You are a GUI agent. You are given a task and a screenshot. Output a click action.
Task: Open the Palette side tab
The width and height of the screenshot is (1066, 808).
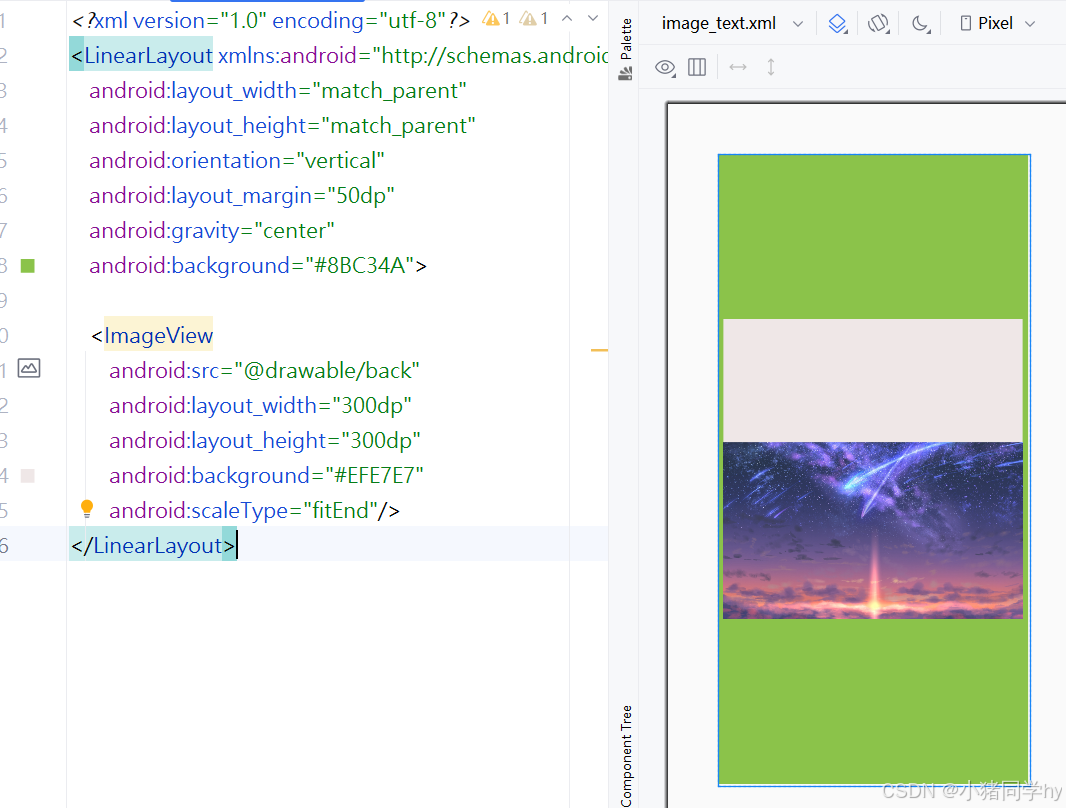click(x=625, y=49)
